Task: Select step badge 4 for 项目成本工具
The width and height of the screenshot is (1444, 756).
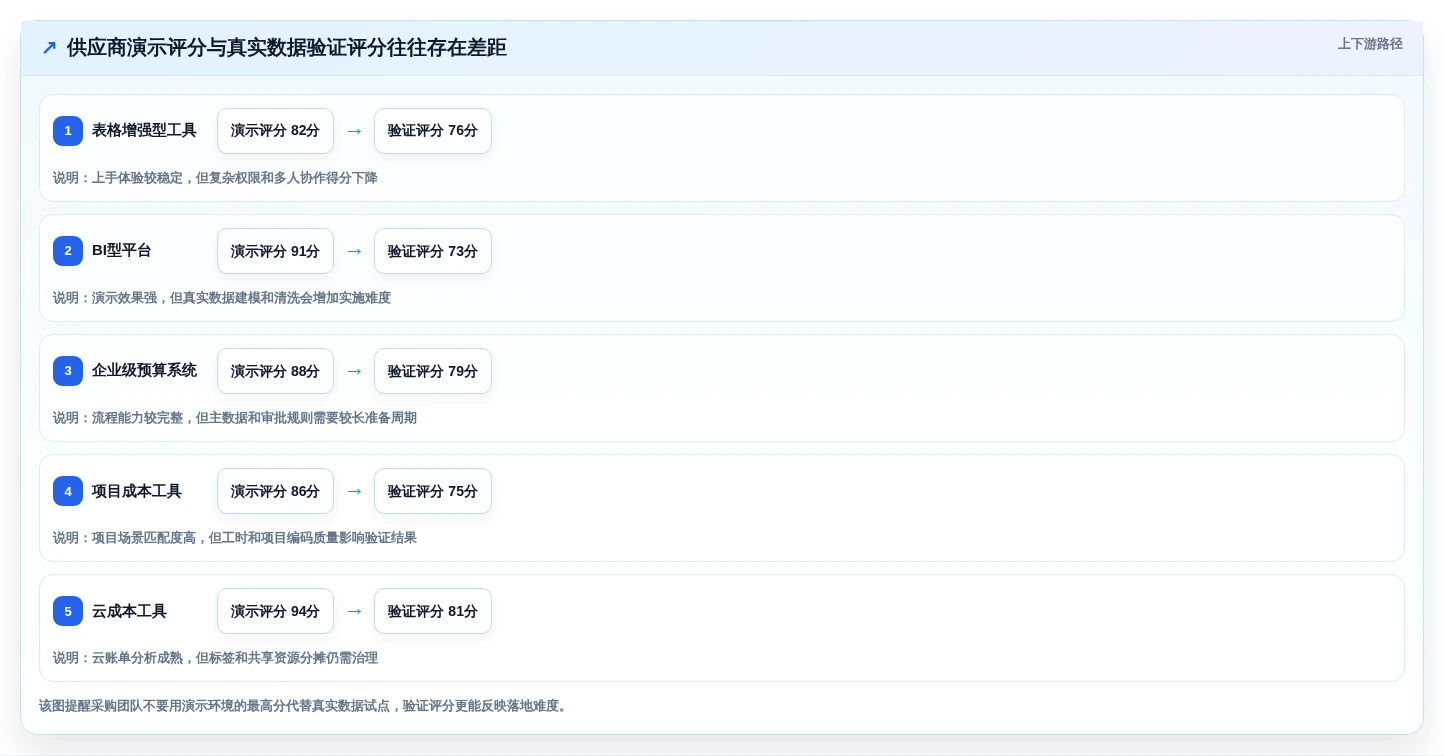Action: click(68, 491)
